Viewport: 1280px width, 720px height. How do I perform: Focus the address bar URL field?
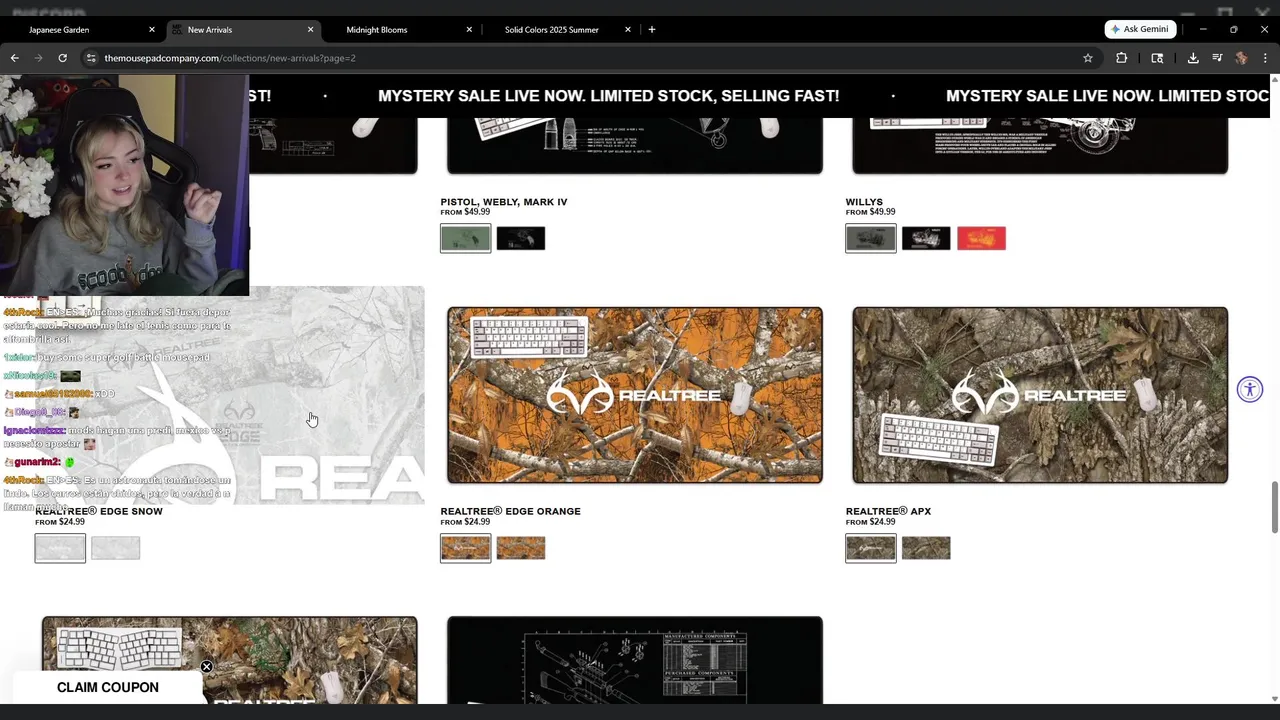(580, 58)
